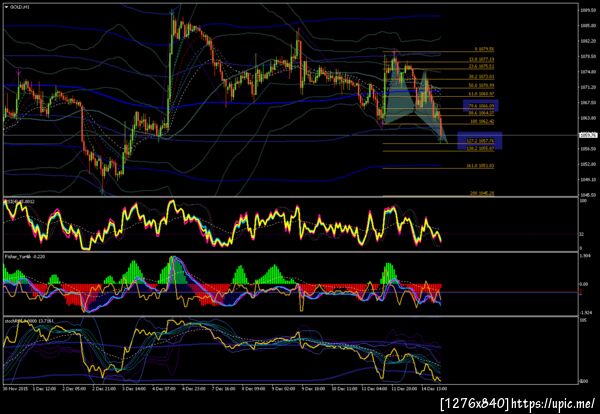Click the 127.2 Fibonacci level label
The height and width of the screenshot is (414, 600).
(480, 141)
